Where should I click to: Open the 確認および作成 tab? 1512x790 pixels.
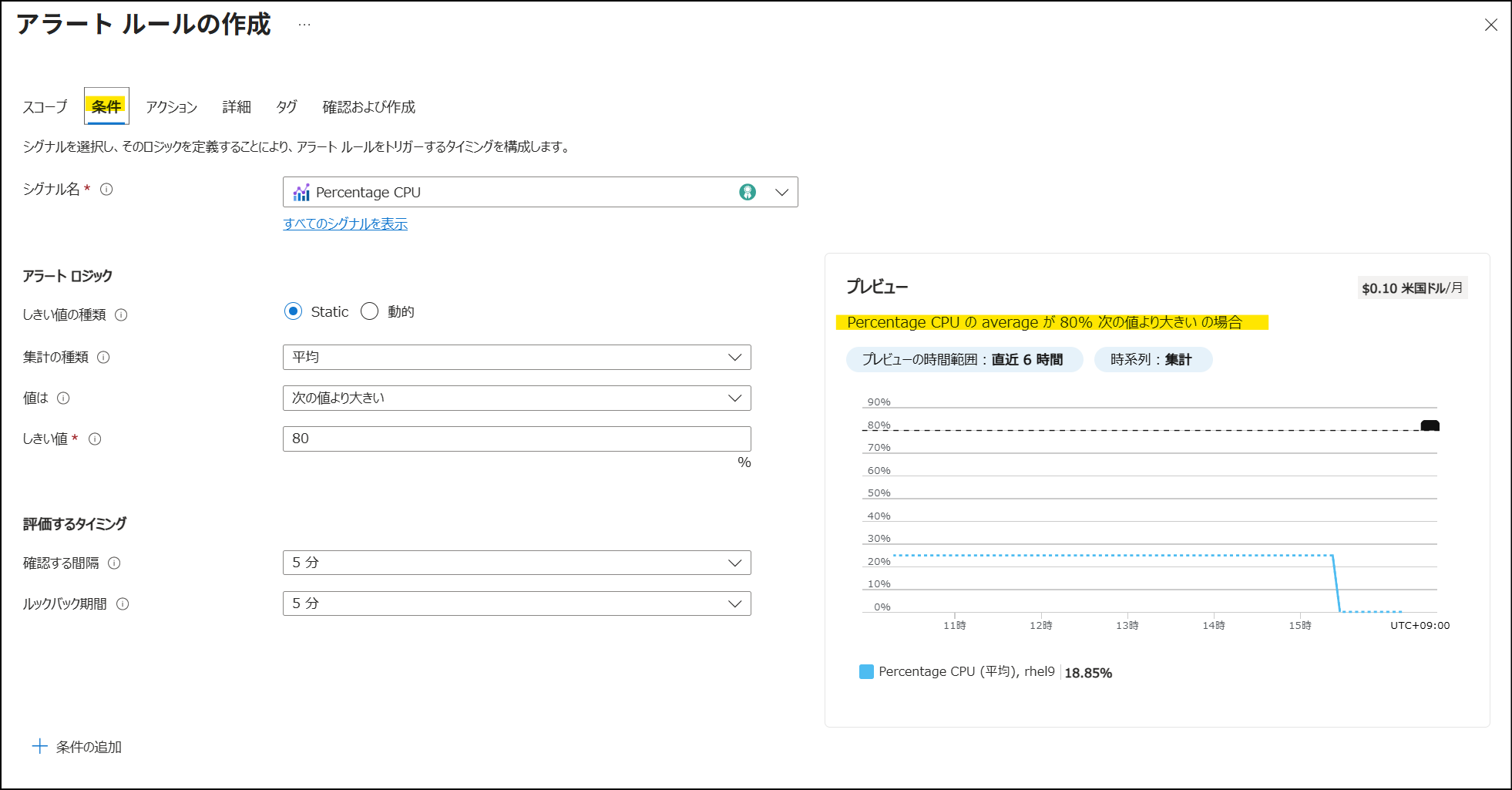point(368,106)
